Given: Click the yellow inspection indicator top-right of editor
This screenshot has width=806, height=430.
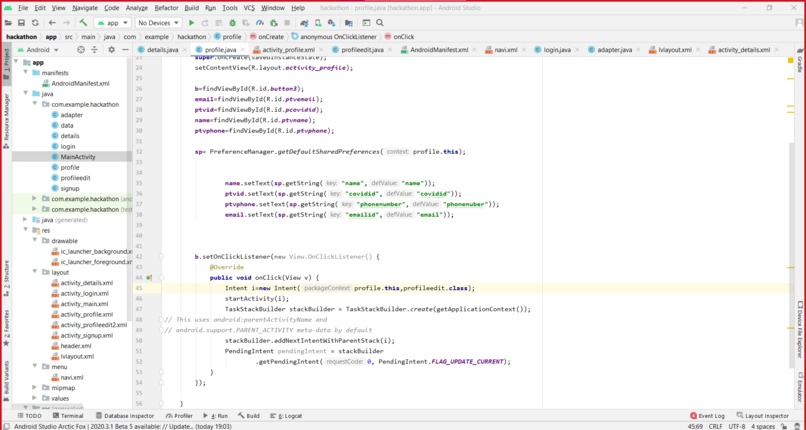Looking at the screenshot, I should [791, 60].
